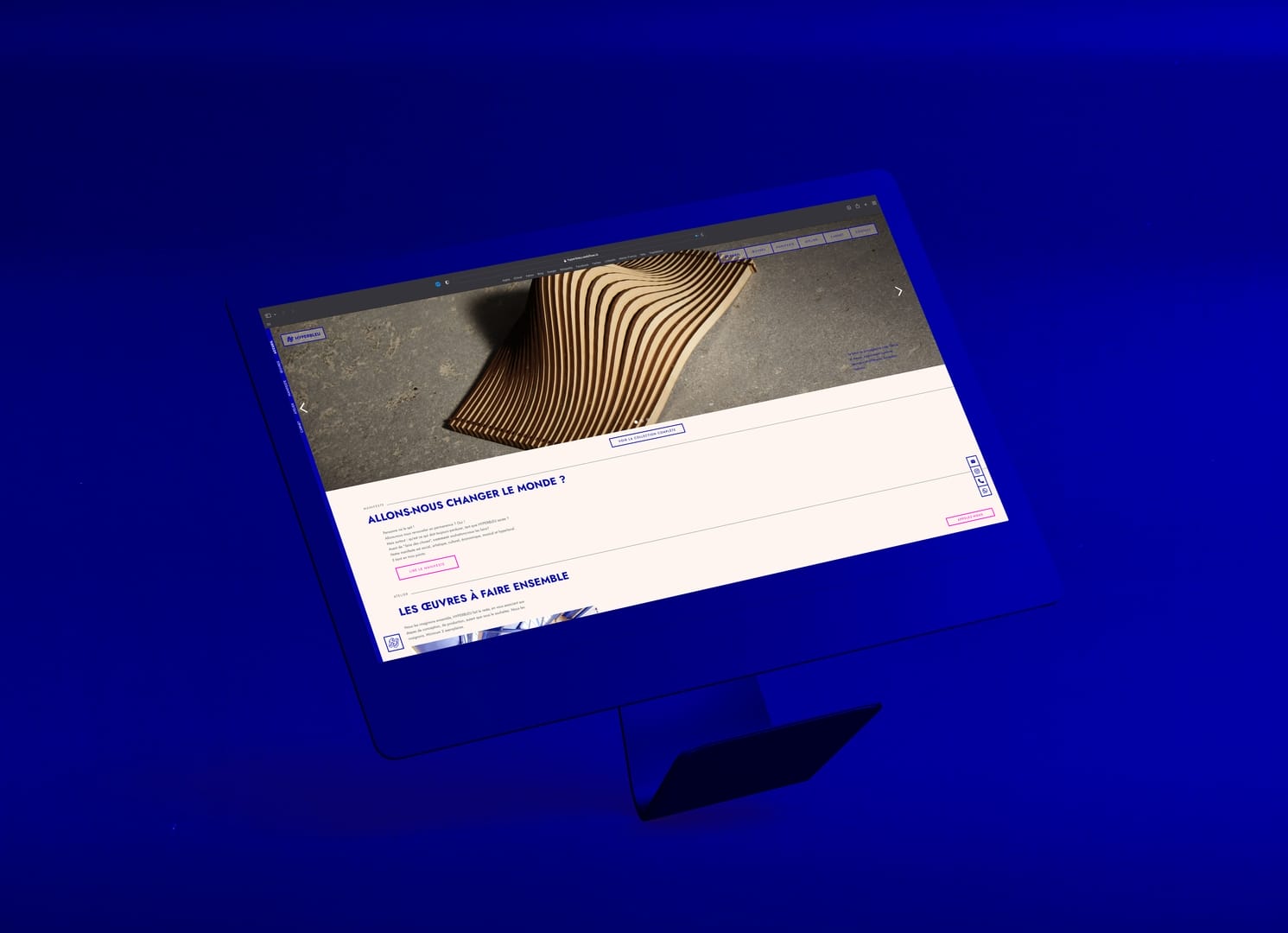Image resolution: width=1288 pixels, height=933 pixels.
Task: Click the Instagram icon in floating sidebar
Action: coord(977,472)
